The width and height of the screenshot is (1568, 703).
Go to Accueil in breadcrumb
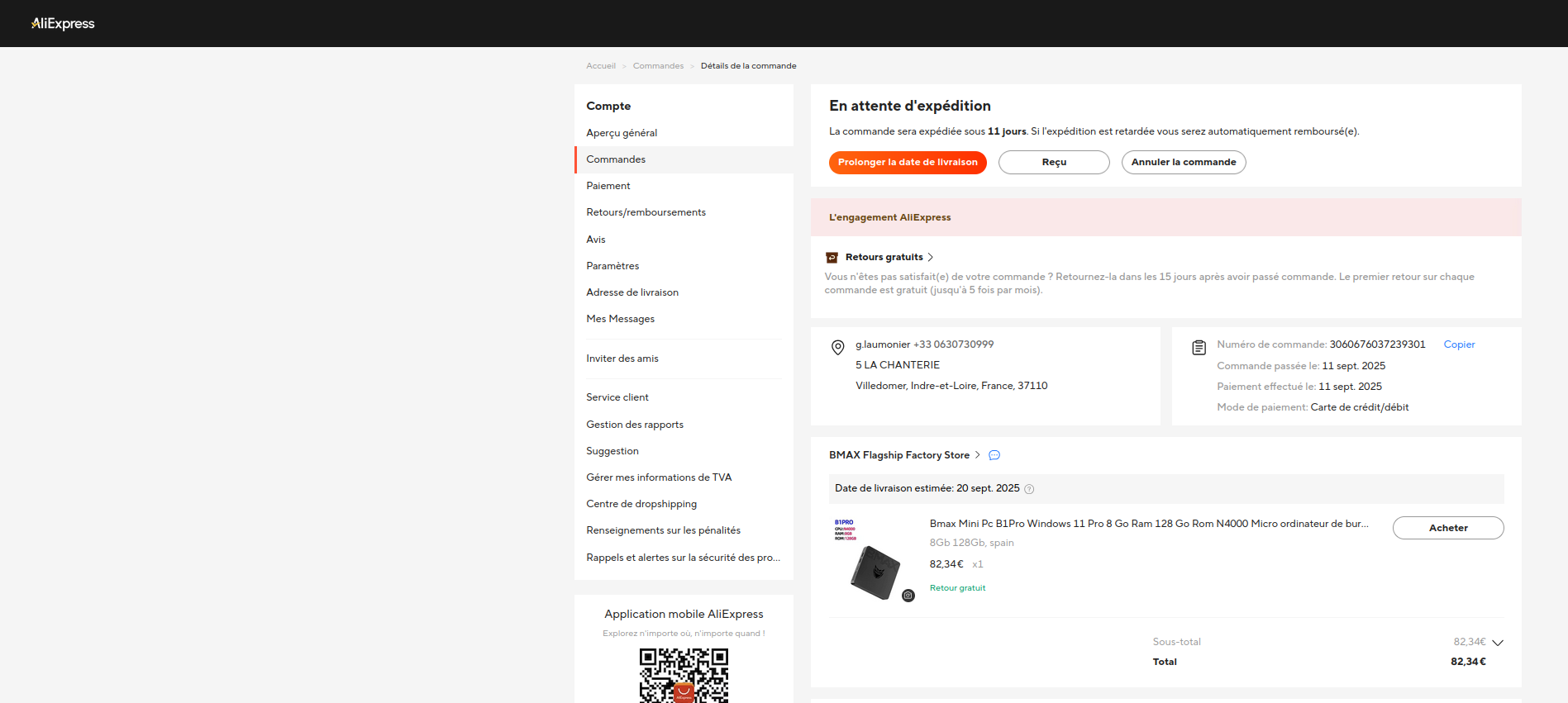pyautogui.click(x=601, y=66)
